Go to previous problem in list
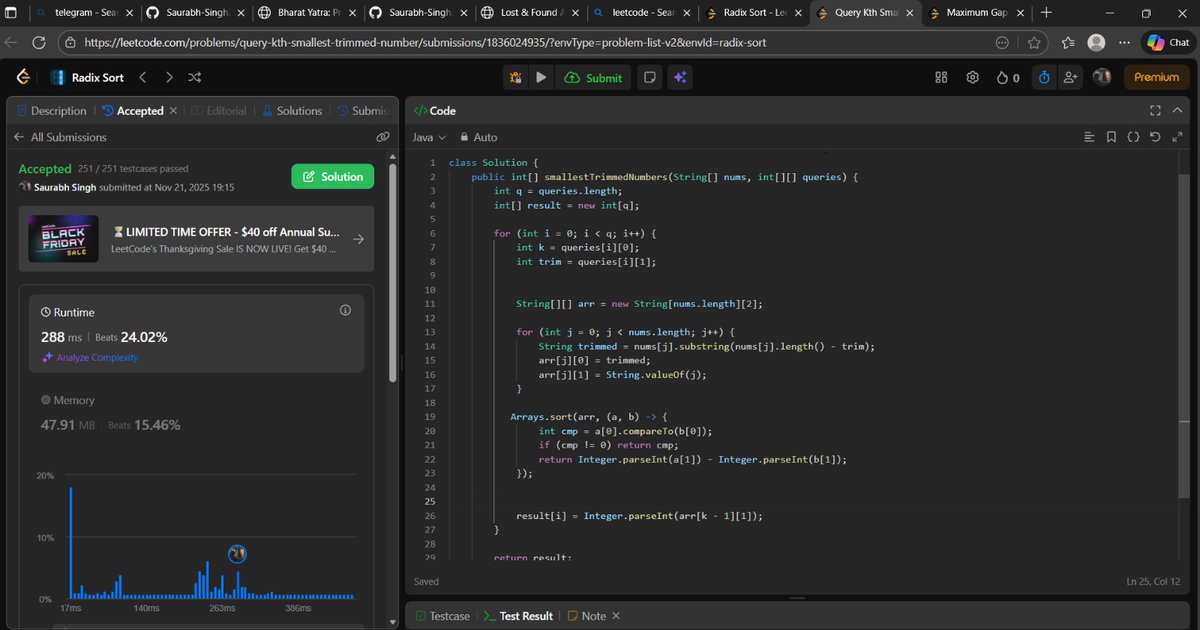 pos(143,77)
